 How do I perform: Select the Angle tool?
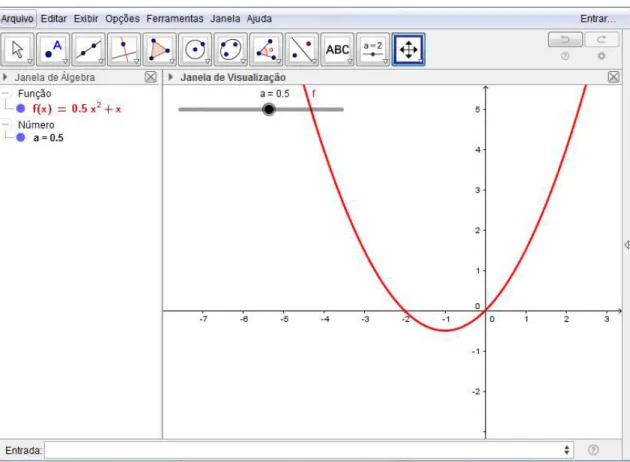[266, 50]
